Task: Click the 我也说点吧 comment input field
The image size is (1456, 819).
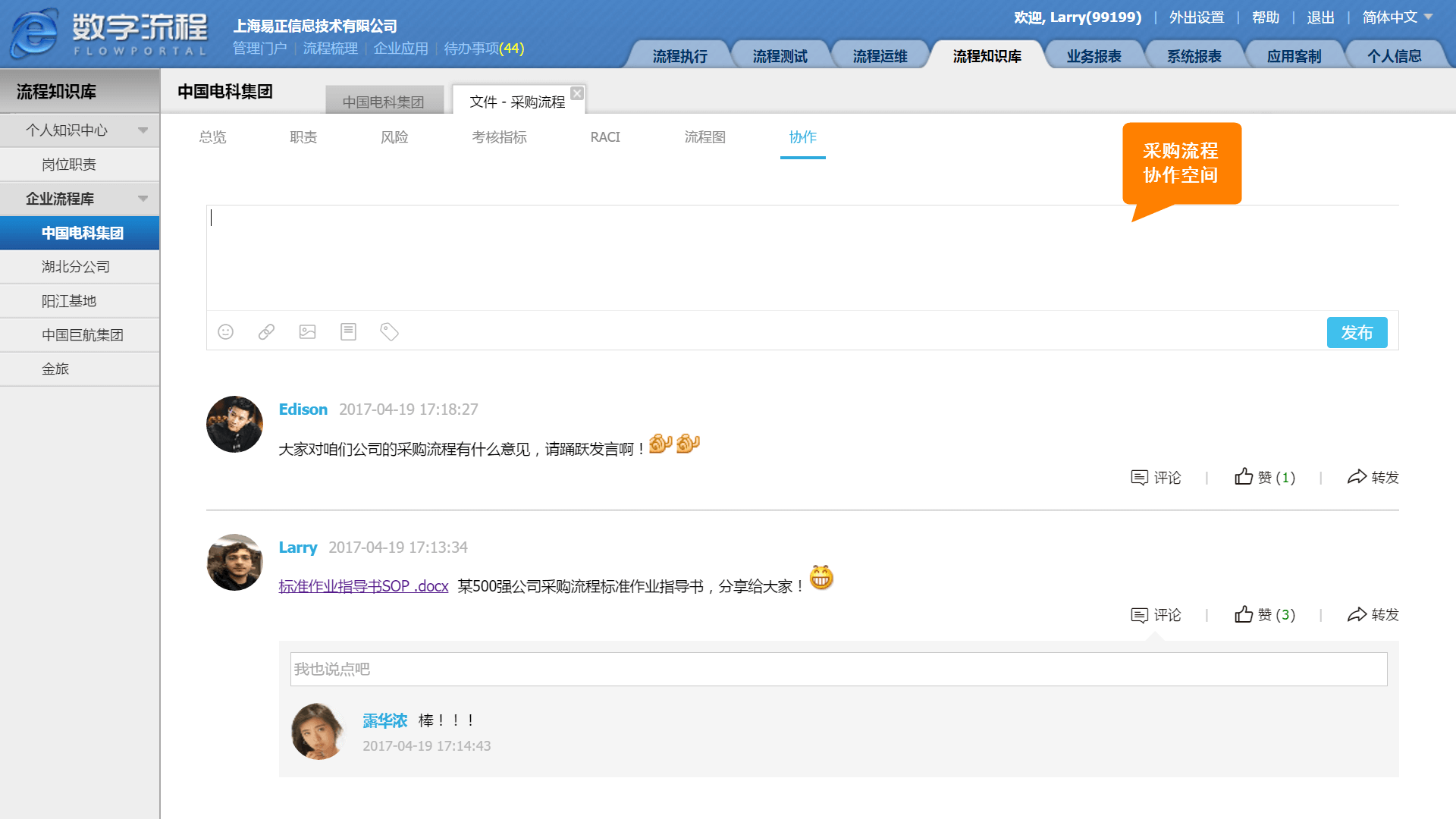Action: tap(838, 669)
